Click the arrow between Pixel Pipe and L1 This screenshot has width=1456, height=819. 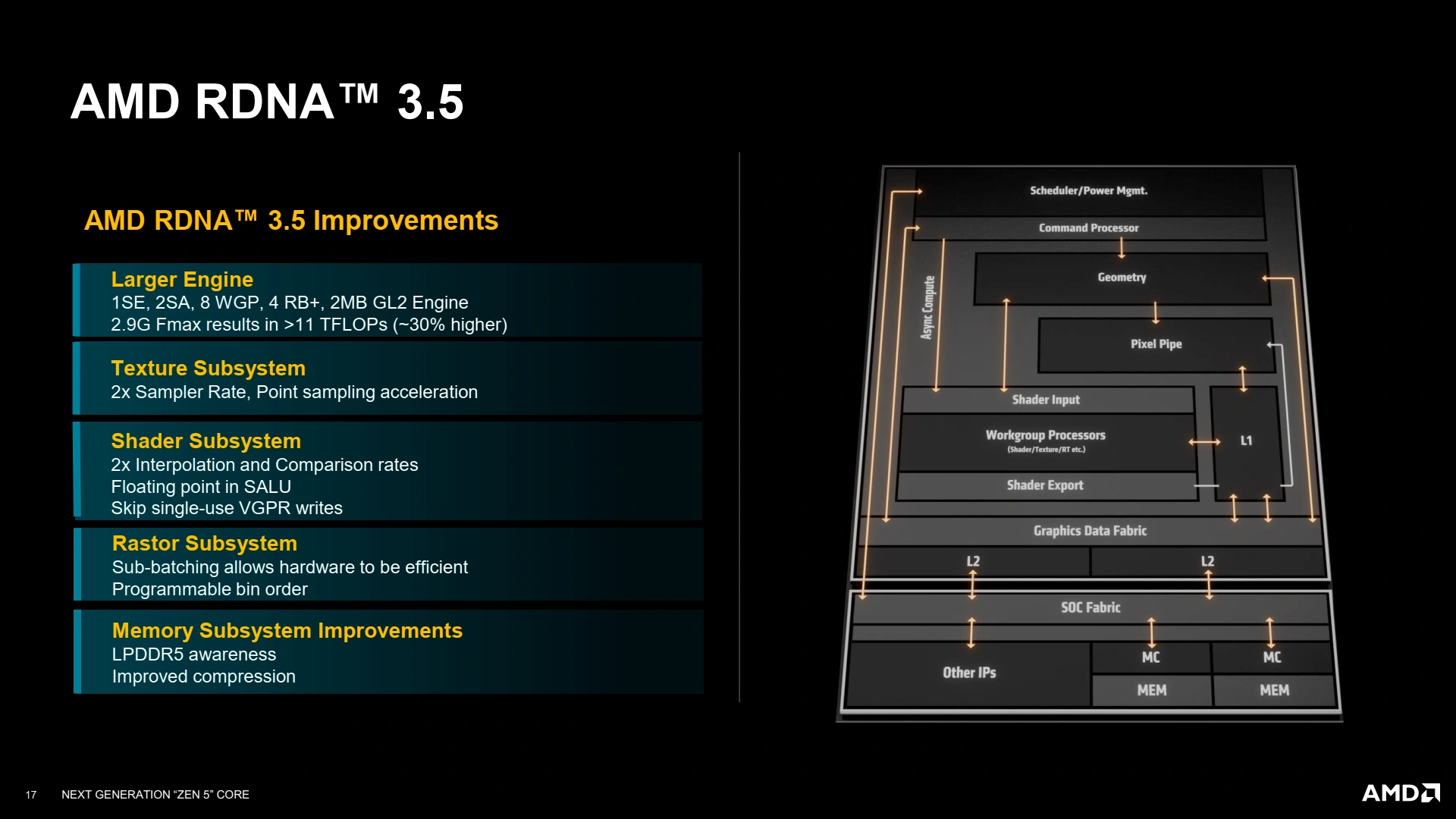[1243, 379]
